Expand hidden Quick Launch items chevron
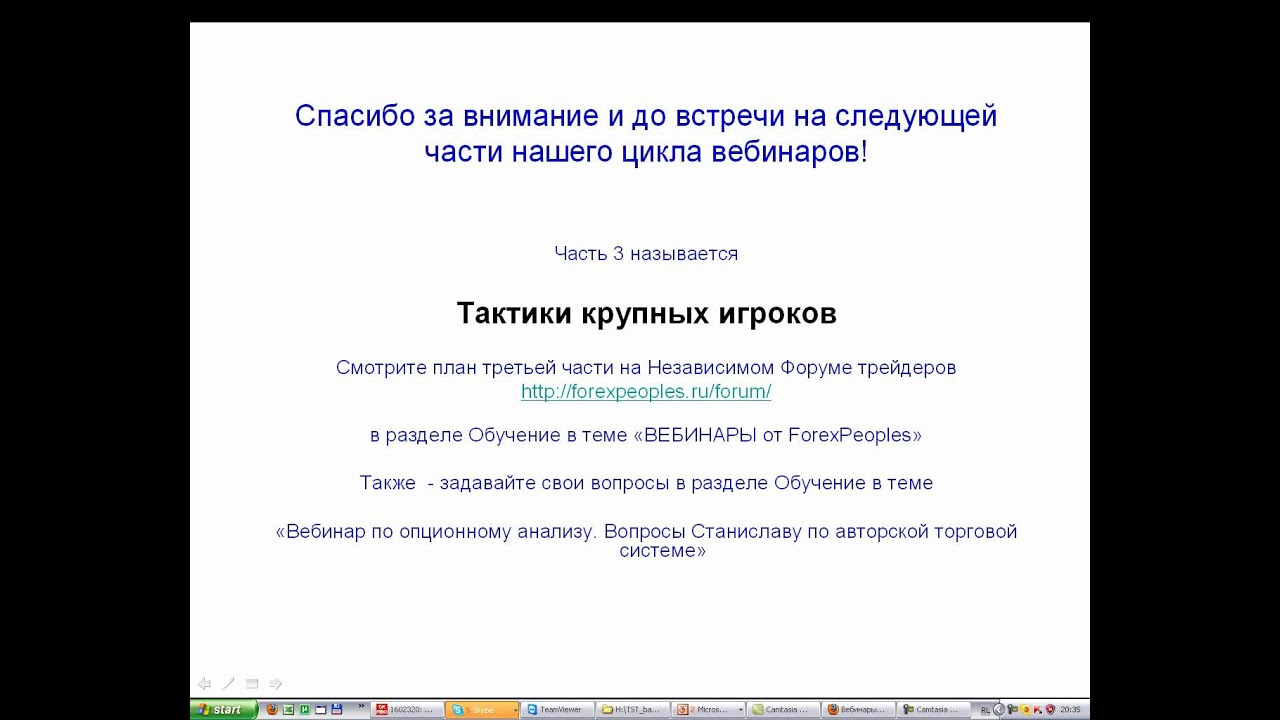1280x720 pixels. coord(361,706)
